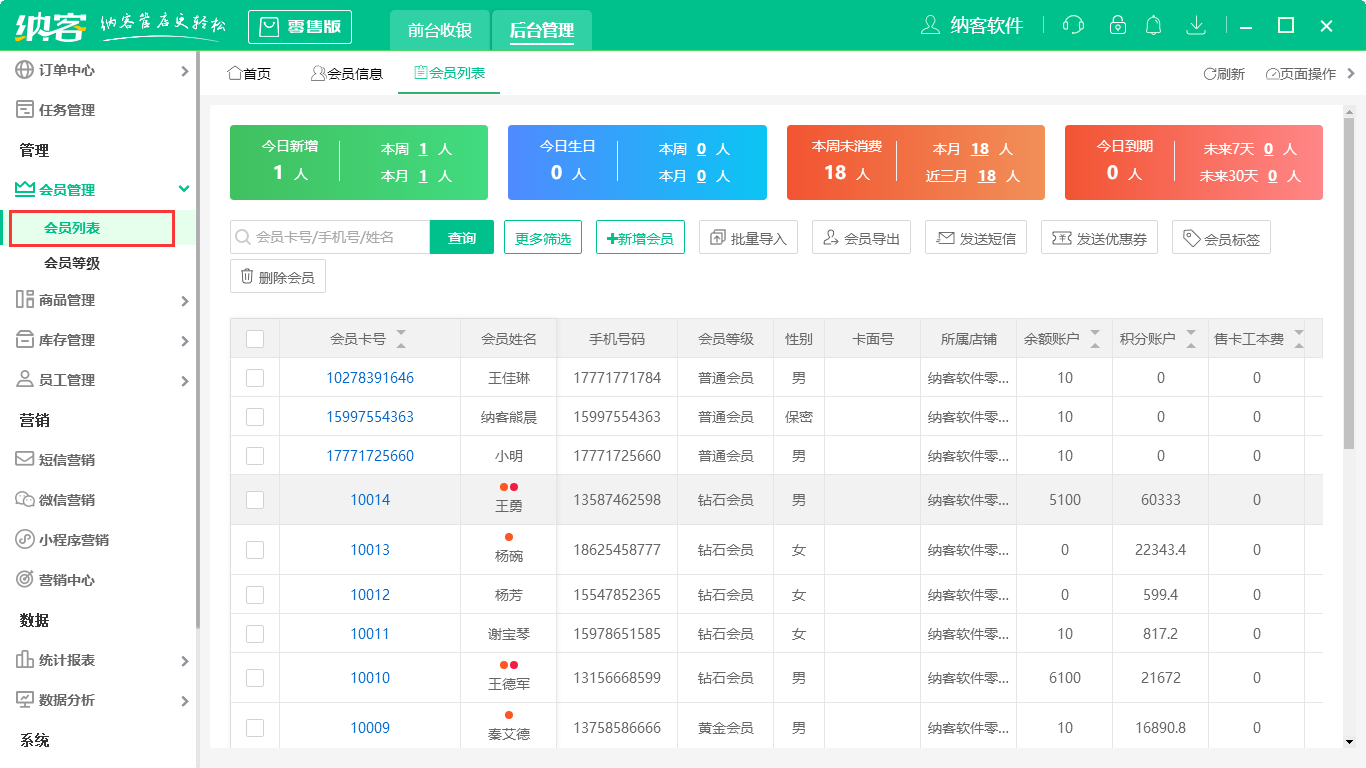Switch to the 会员信息 tab

[347, 72]
